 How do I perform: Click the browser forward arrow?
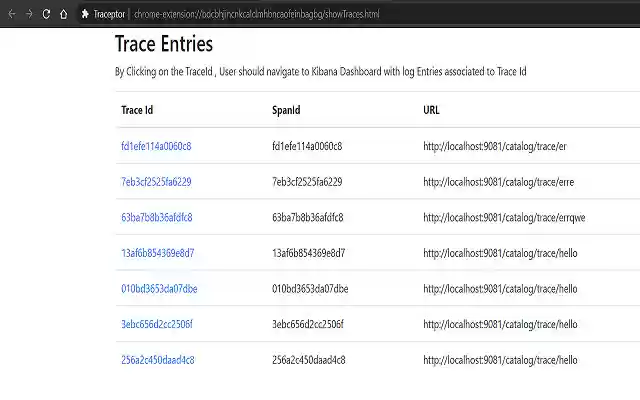point(28,14)
